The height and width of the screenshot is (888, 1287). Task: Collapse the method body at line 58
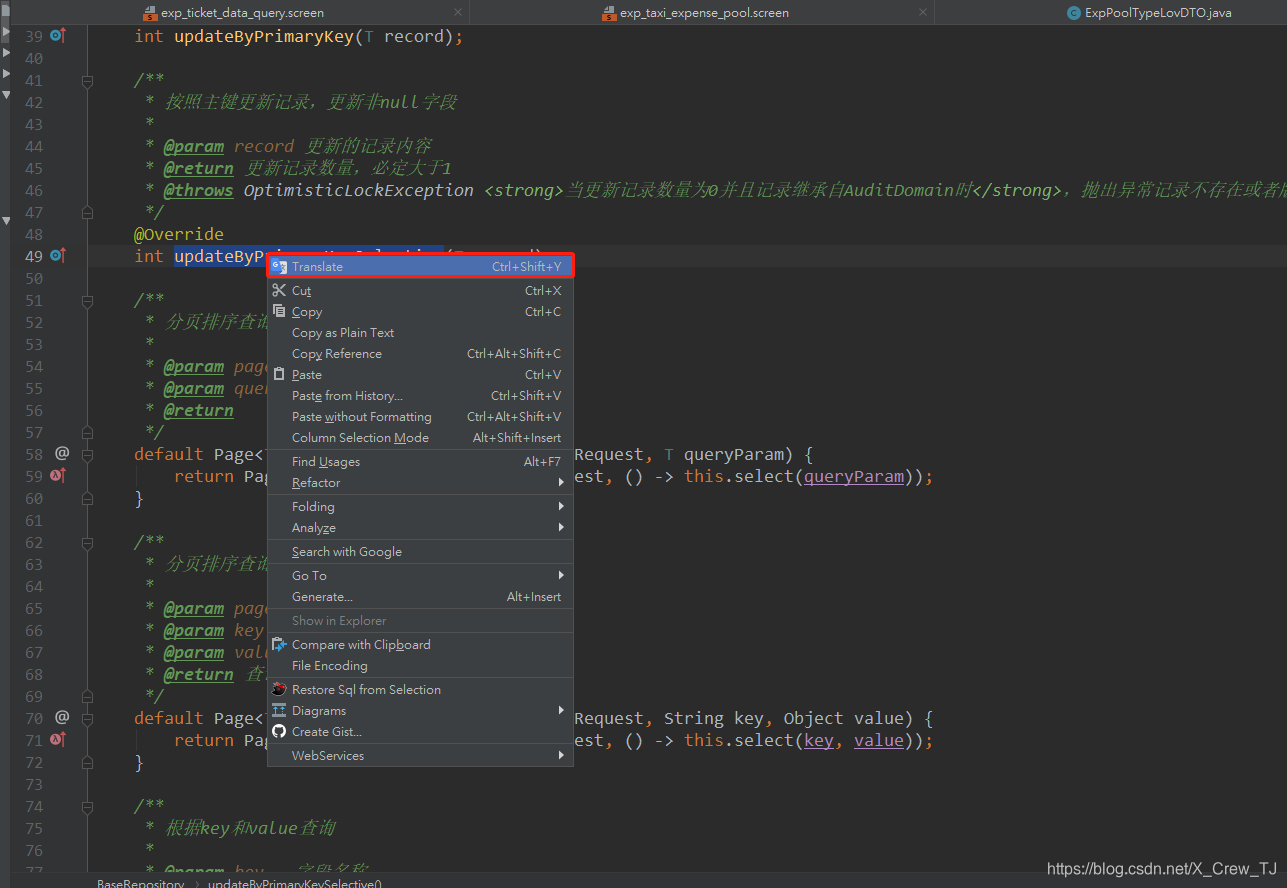87,454
